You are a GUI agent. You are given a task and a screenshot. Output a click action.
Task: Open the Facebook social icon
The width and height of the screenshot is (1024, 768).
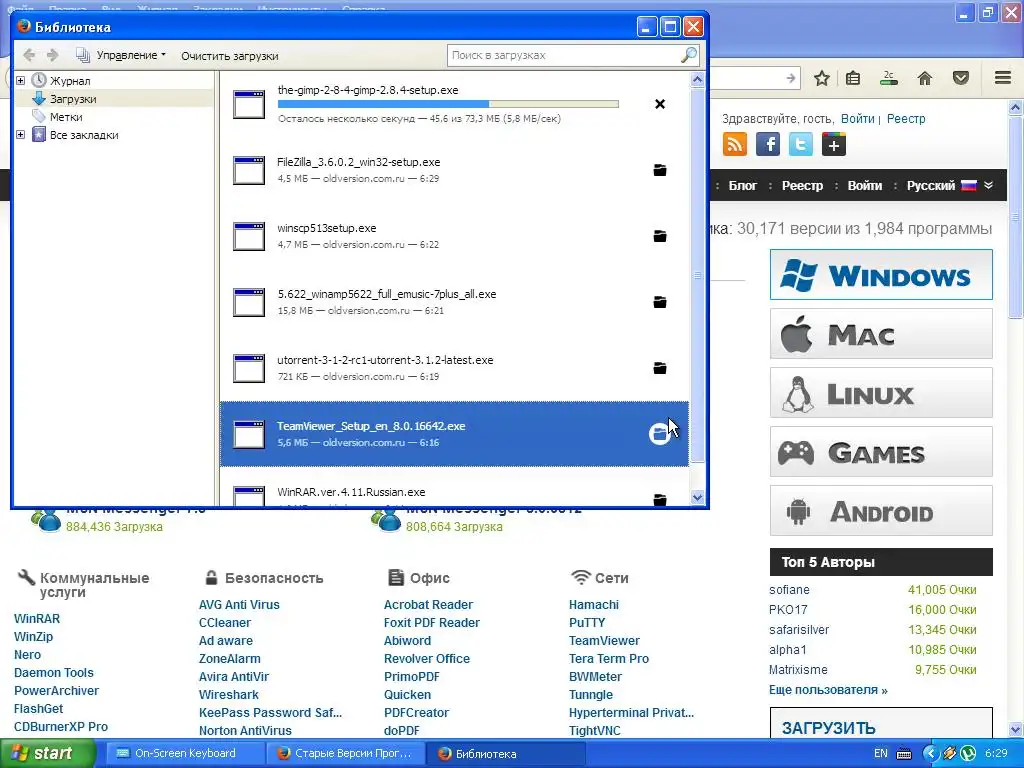pos(768,144)
